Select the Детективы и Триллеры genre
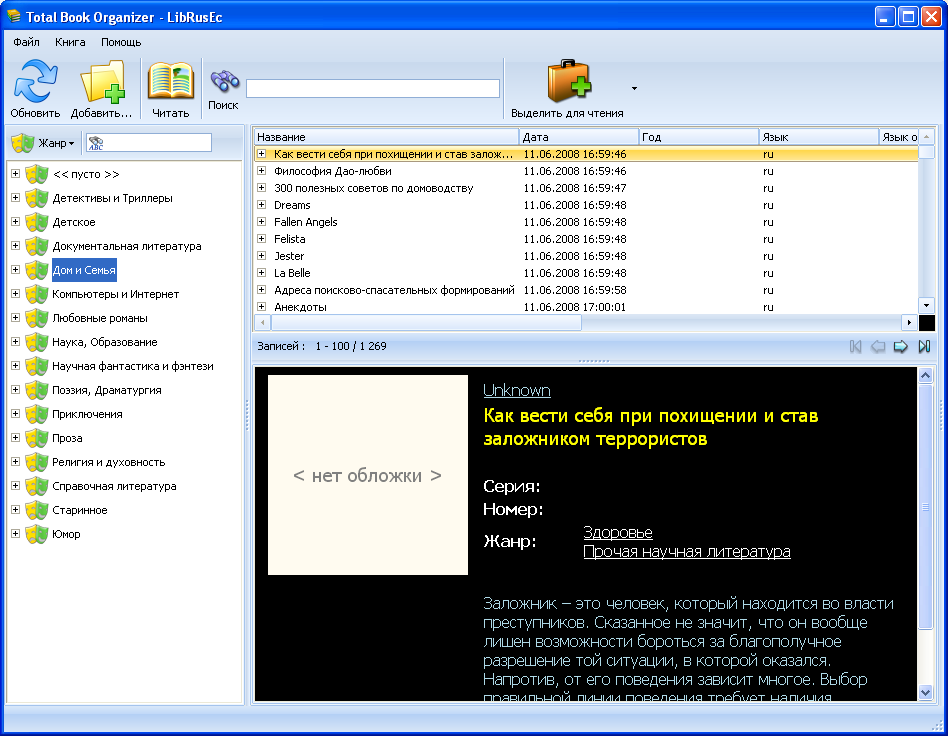 point(112,198)
